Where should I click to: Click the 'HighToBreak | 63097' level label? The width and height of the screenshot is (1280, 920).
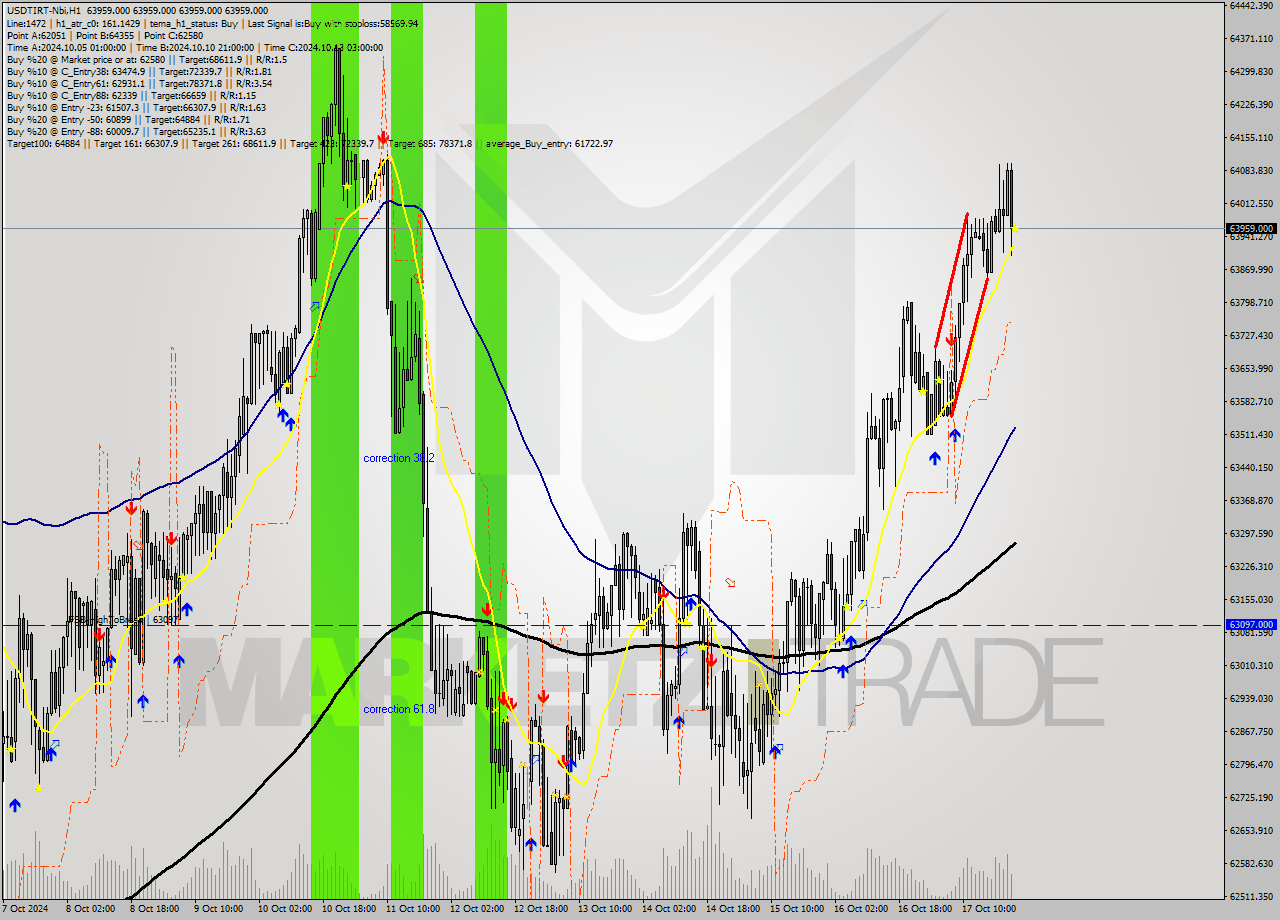124,620
